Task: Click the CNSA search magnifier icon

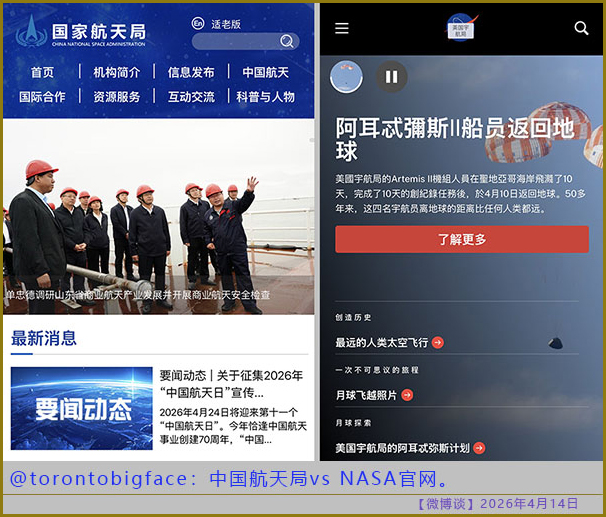Action: (x=287, y=41)
